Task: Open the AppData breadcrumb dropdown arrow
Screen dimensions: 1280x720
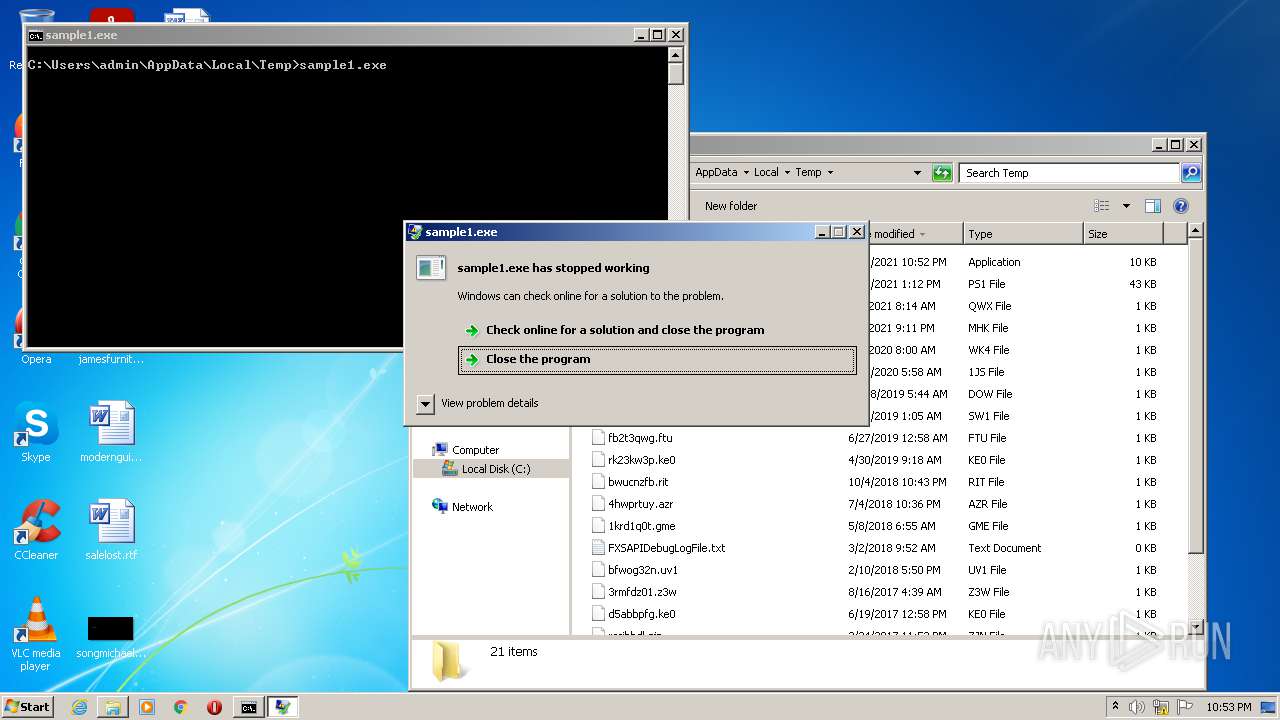Action: pyautogui.click(x=746, y=173)
